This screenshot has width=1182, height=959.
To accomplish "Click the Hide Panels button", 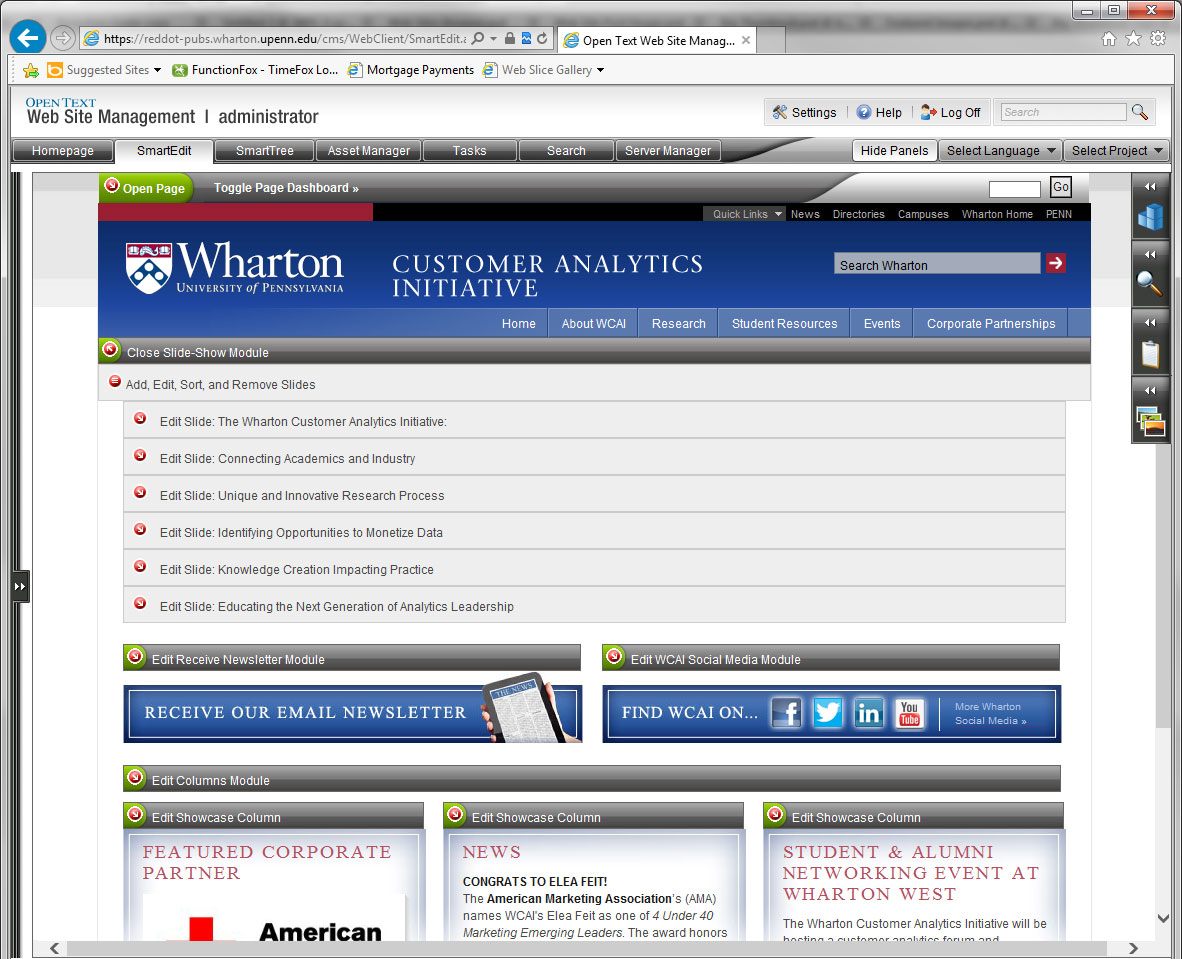I will (x=895, y=151).
